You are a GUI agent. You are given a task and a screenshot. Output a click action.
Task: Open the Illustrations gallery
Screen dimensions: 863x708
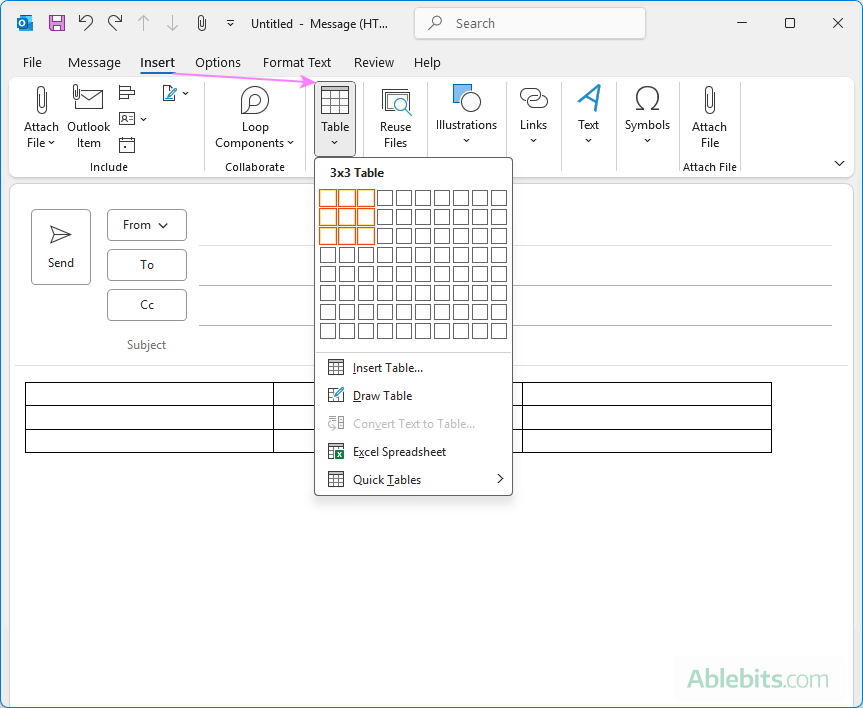pos(466,112)
